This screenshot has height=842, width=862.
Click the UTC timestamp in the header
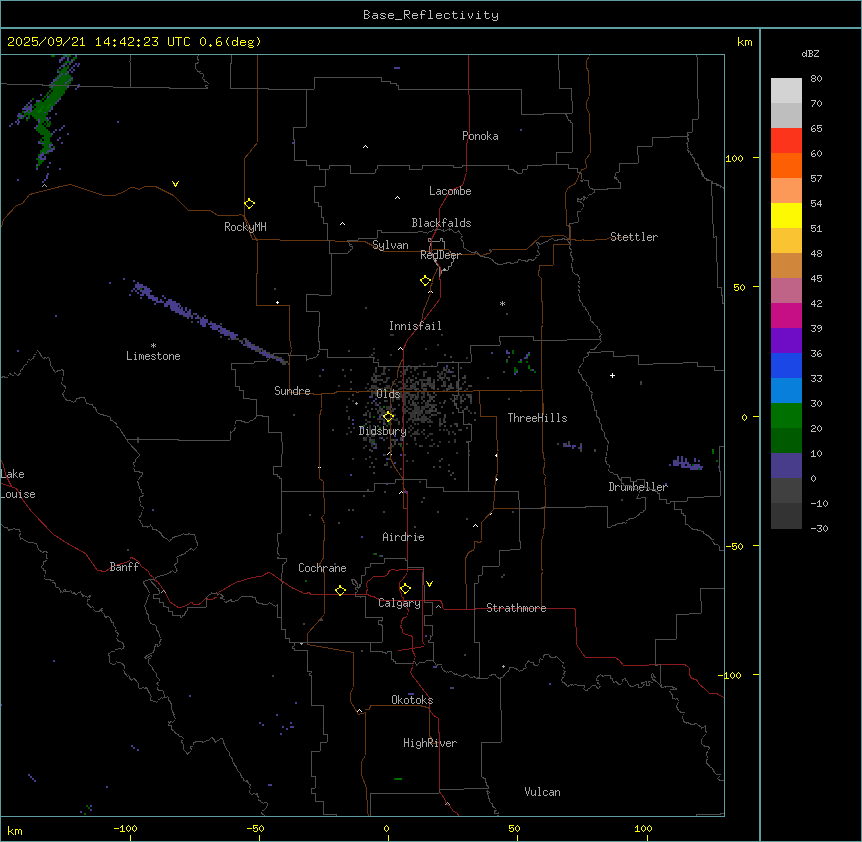click(x=134, y=41)
